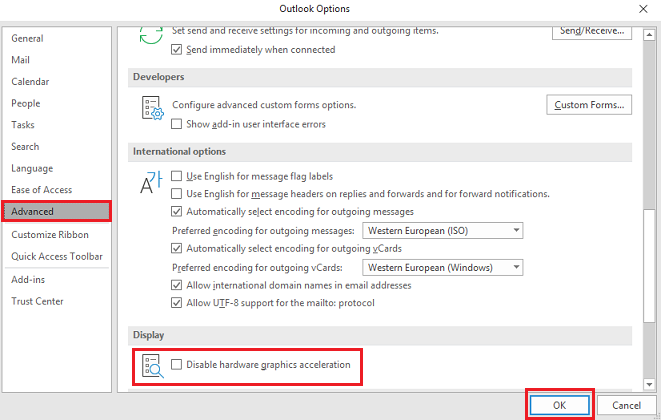The height and width of the screenshot is (420, 661).
Task: Click the vertical scrollbar thumb
Action: coord(649,266)
